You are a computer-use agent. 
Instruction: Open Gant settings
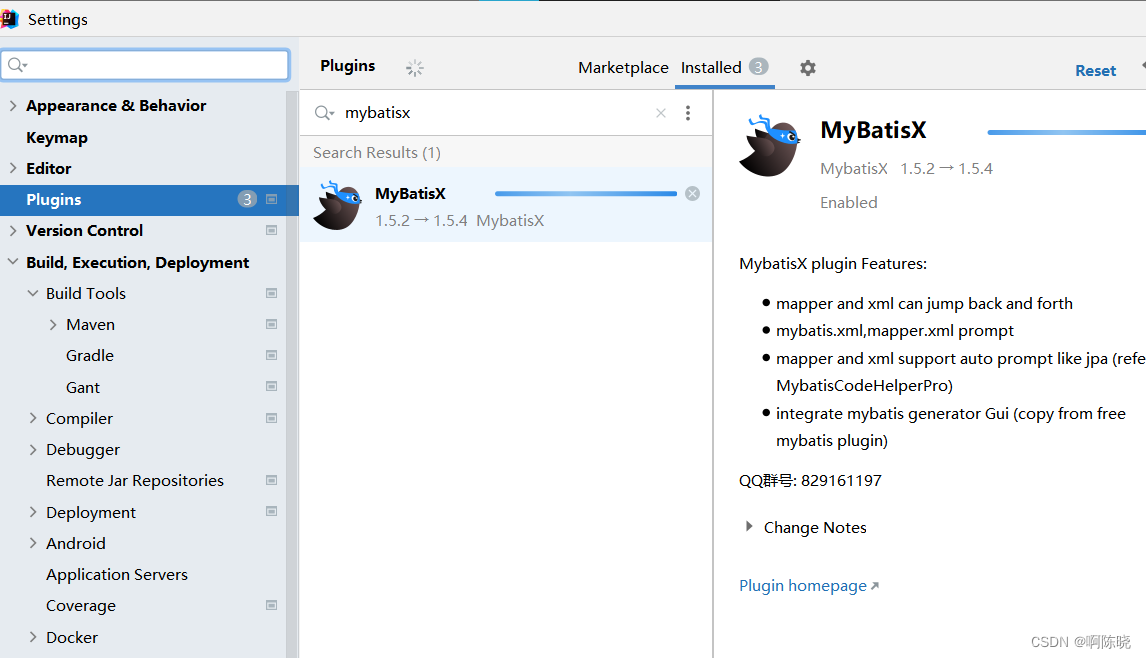click(83, 387)
